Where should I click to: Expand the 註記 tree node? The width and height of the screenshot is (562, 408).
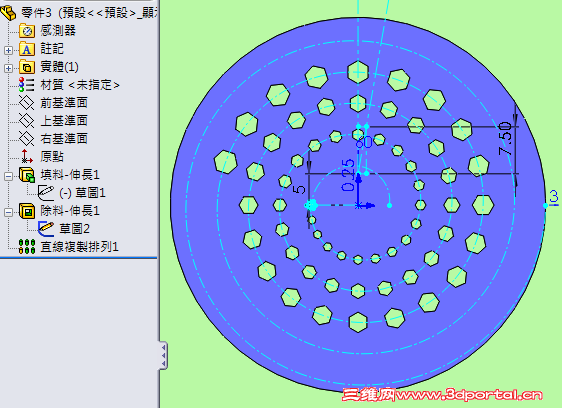[x=8, y=50]
